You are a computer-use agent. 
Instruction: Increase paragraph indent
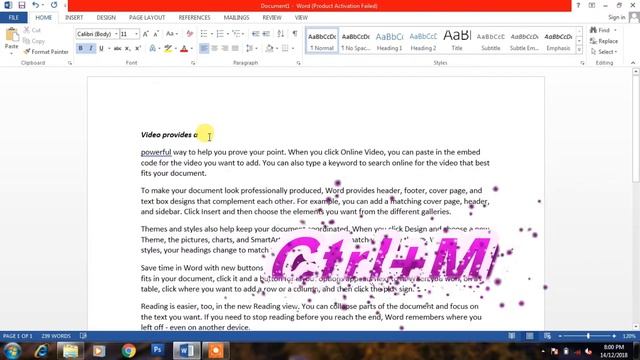click(266, 34)
